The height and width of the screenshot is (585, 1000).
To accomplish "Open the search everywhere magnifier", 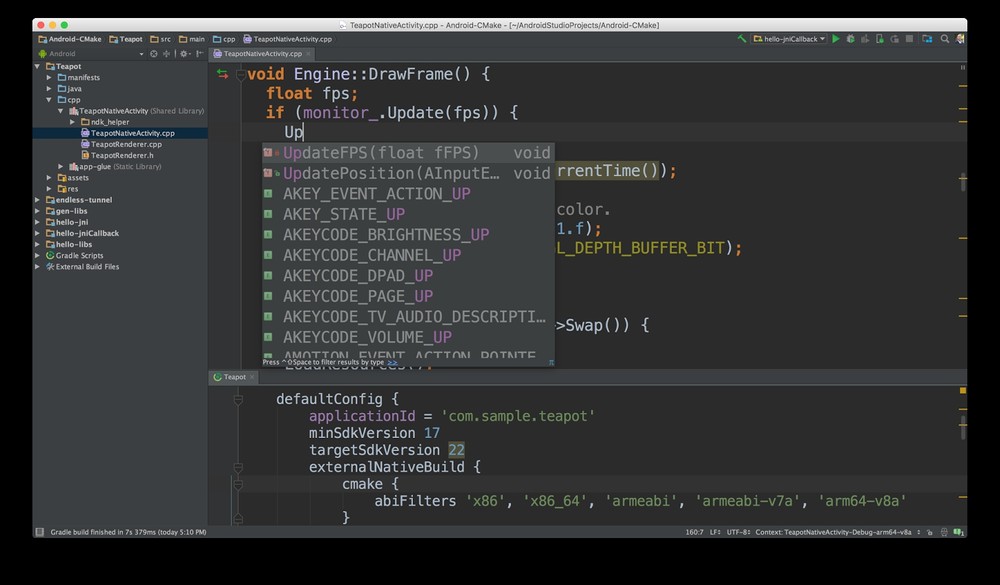I will point(945,39).
